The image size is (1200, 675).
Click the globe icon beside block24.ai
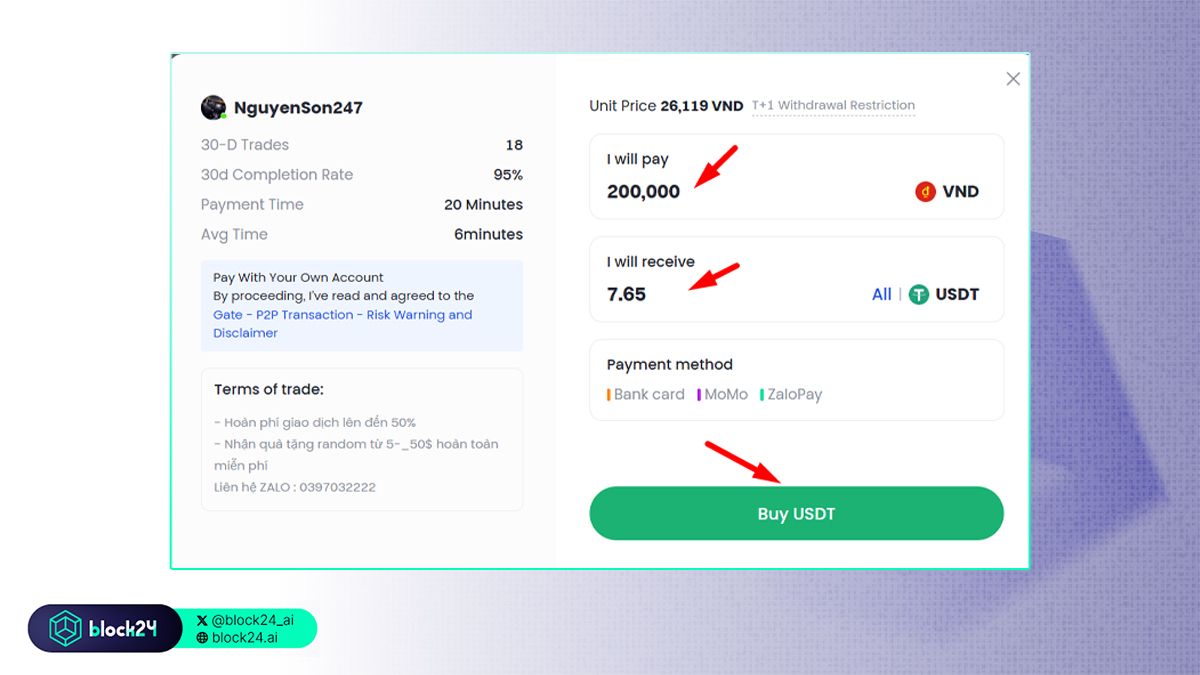(x=203, y=638)
